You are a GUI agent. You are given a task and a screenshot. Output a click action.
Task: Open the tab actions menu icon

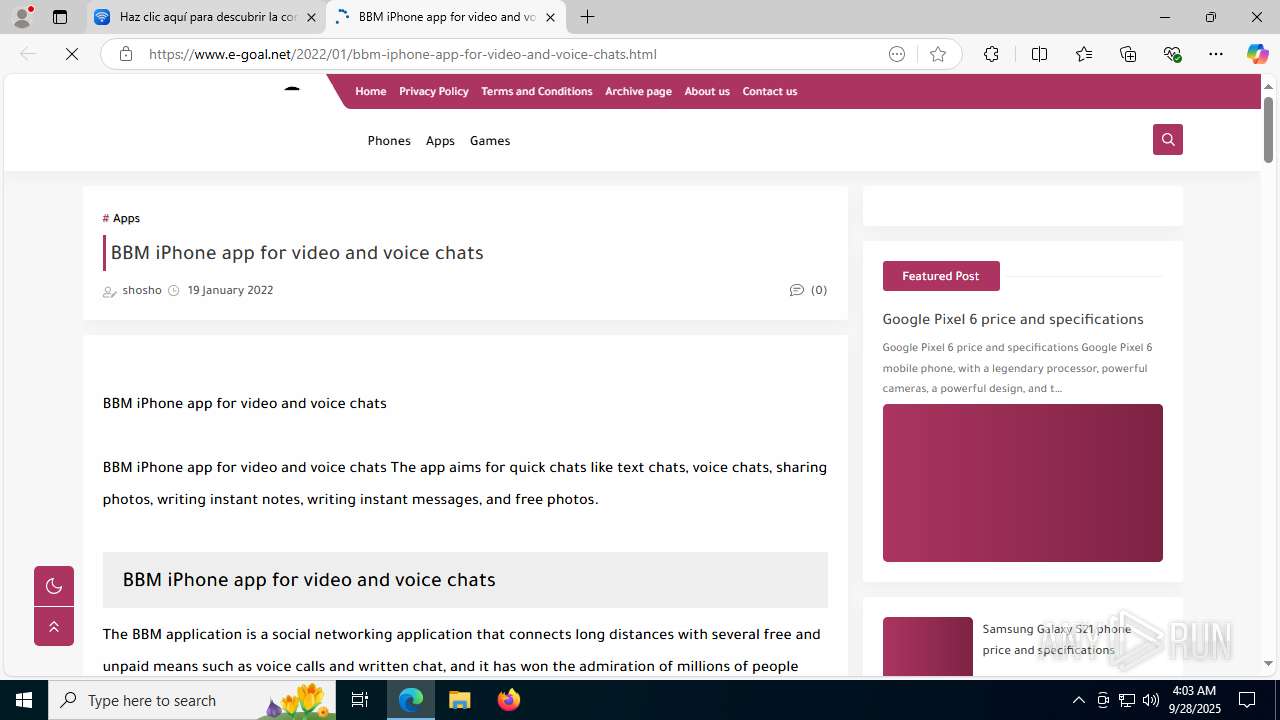pos(60,17)
